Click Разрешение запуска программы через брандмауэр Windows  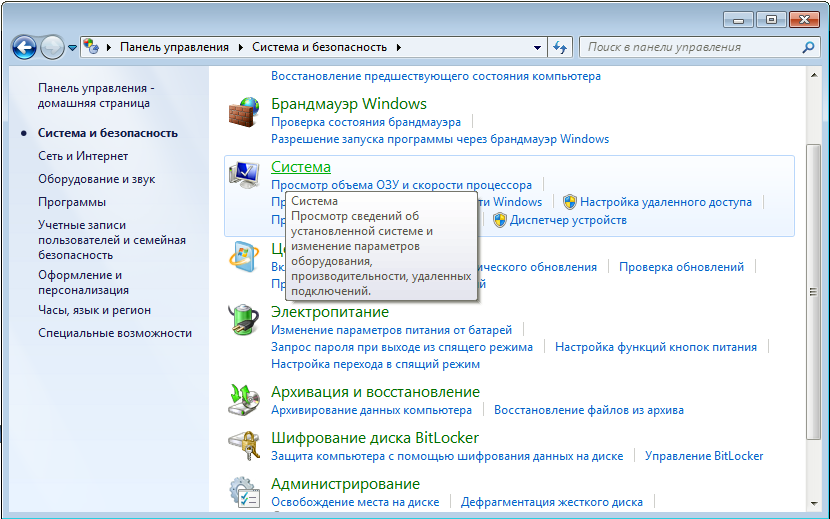440,139
